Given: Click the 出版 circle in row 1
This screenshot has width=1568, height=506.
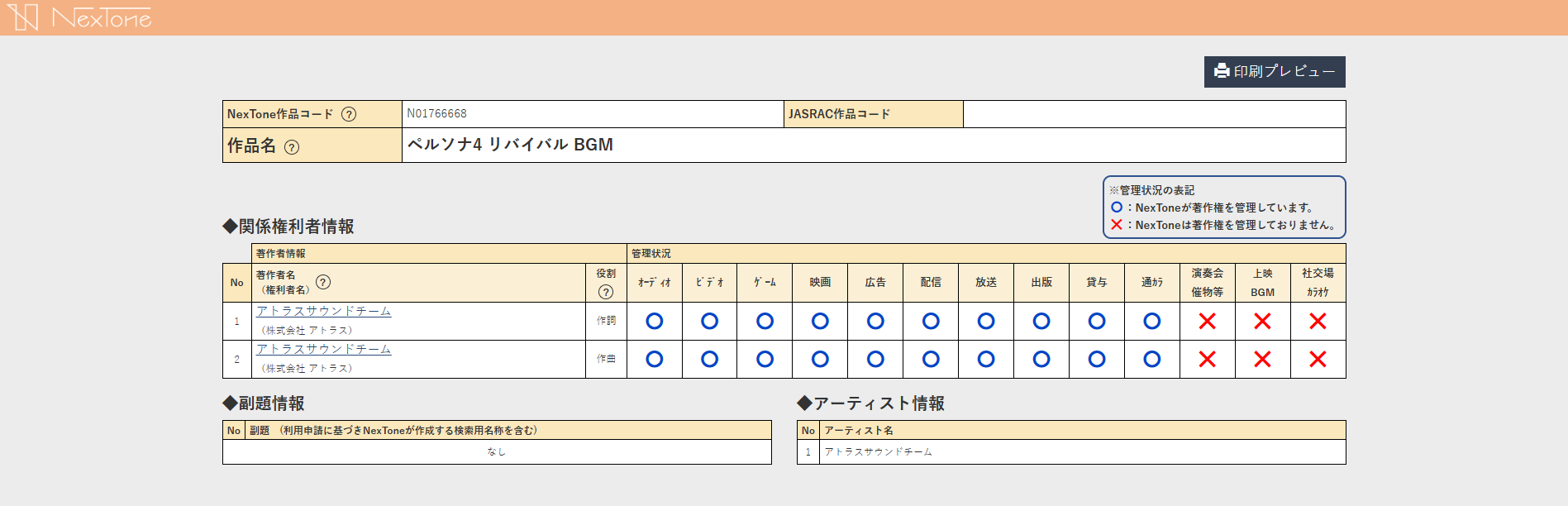Looking at the screenshot, I should (x=1041, y=321).
